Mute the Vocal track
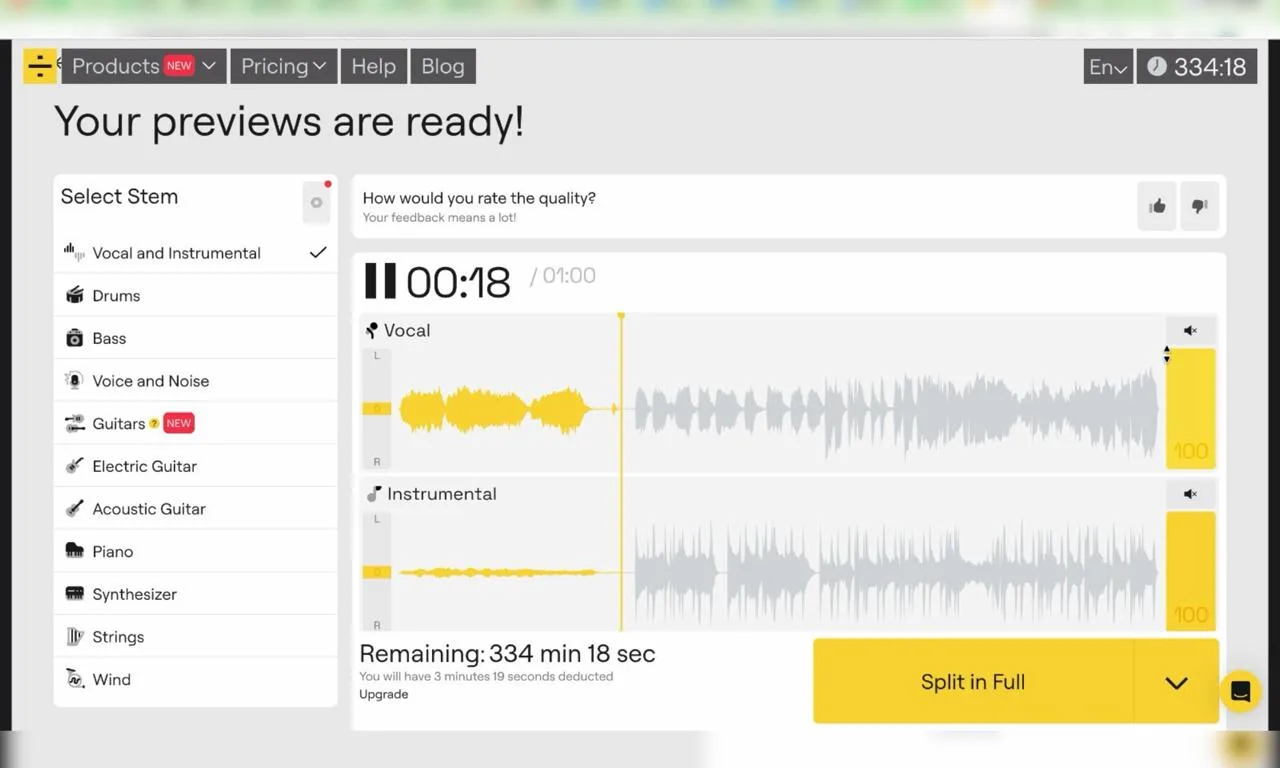 tap(1190, 331)
